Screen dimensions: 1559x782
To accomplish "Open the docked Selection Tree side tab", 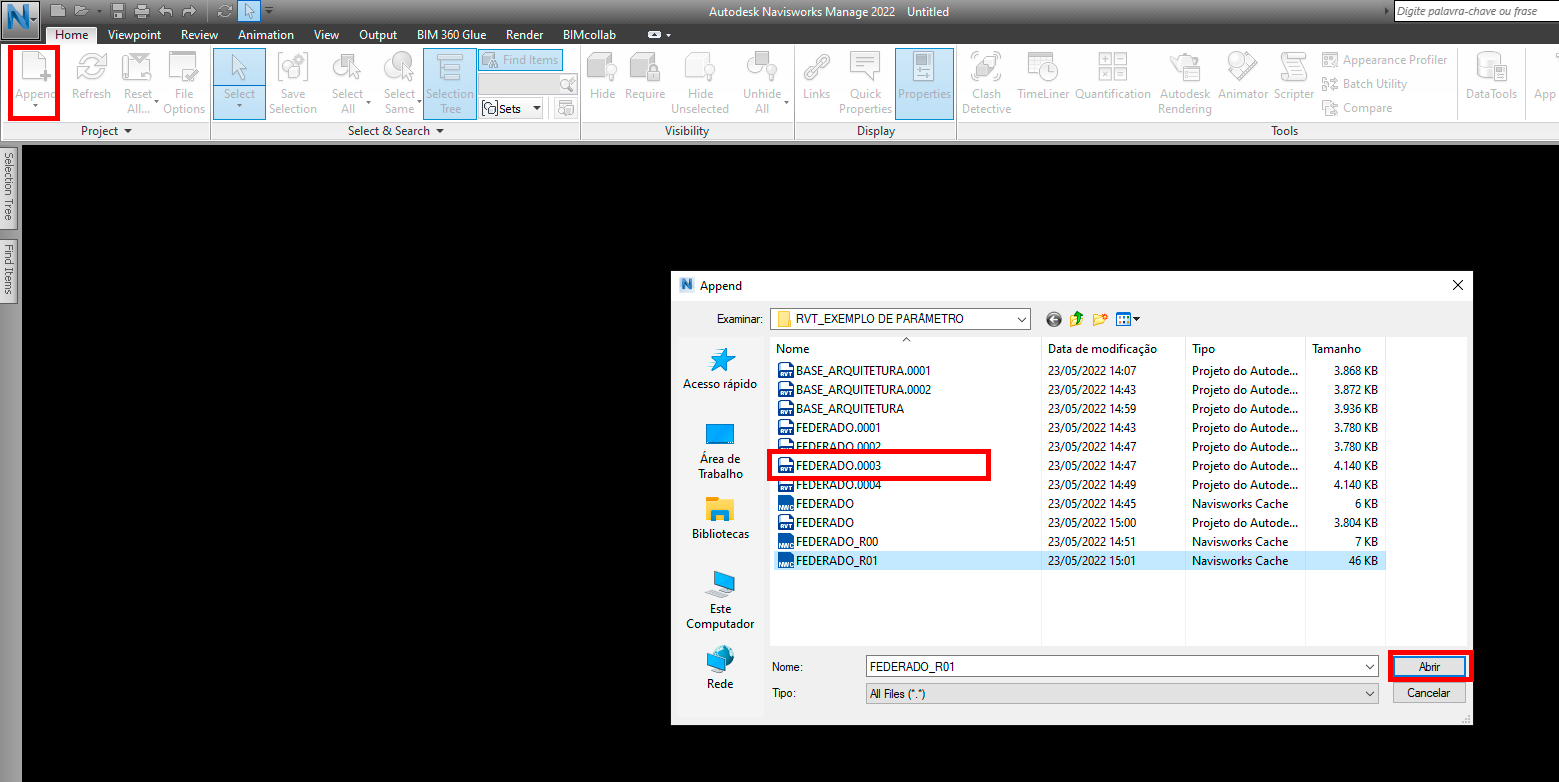I will pos(8,188).
